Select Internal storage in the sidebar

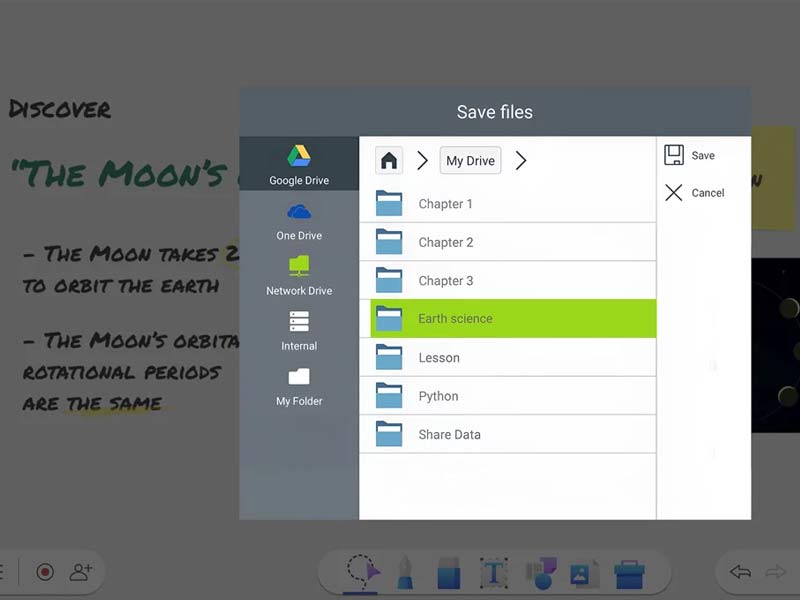tap(299, 331)
